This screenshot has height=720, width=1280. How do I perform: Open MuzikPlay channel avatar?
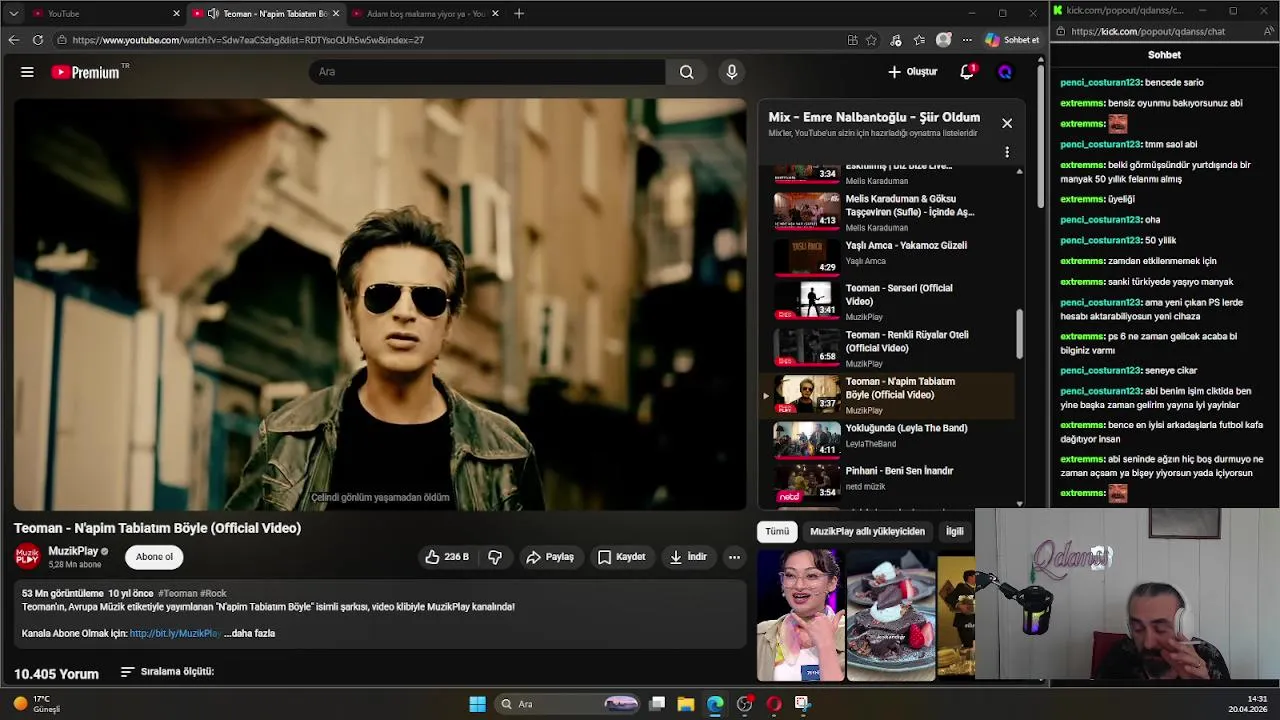(x=28, y=557)
